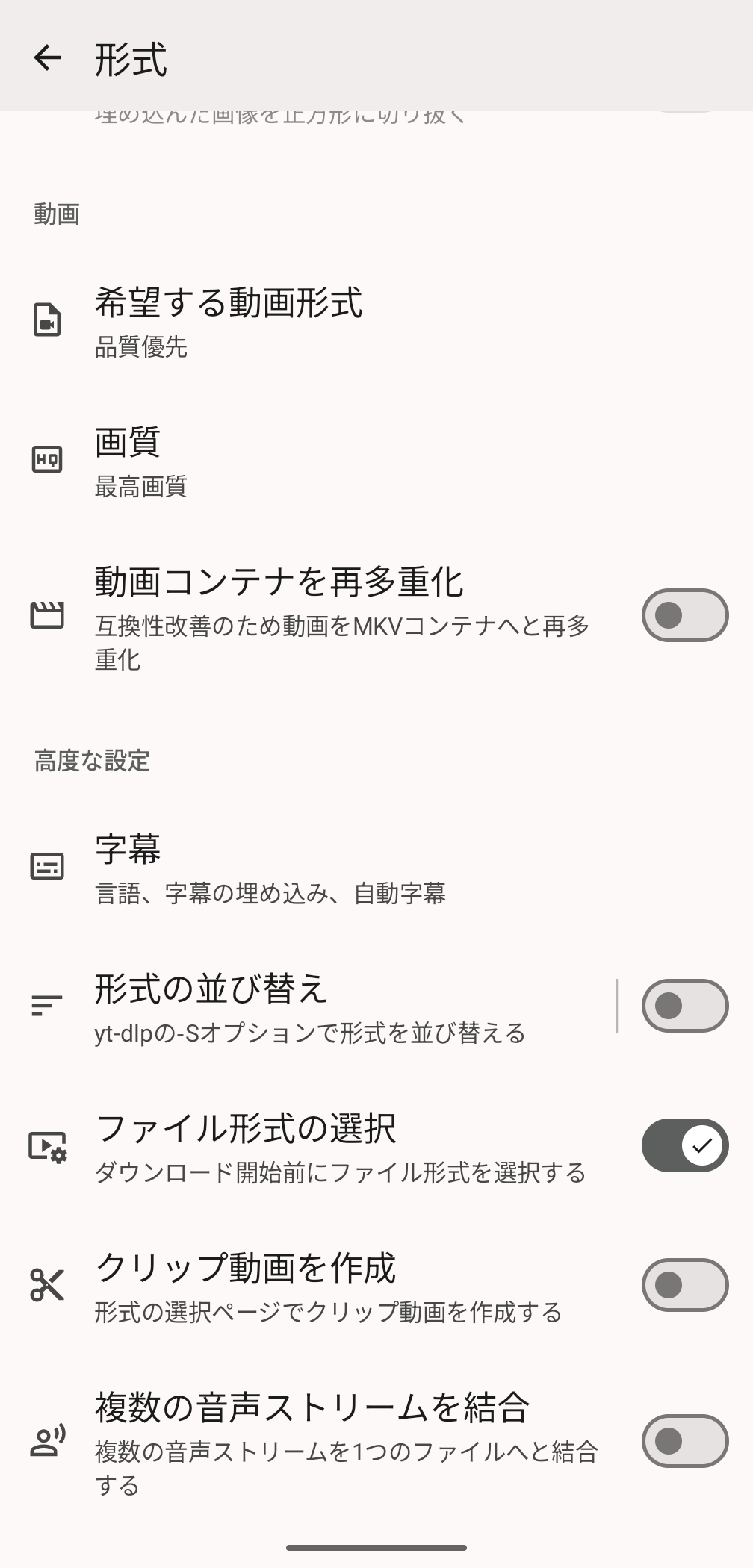Tap the ファイル形式の選択 title text

point(246,1129)
